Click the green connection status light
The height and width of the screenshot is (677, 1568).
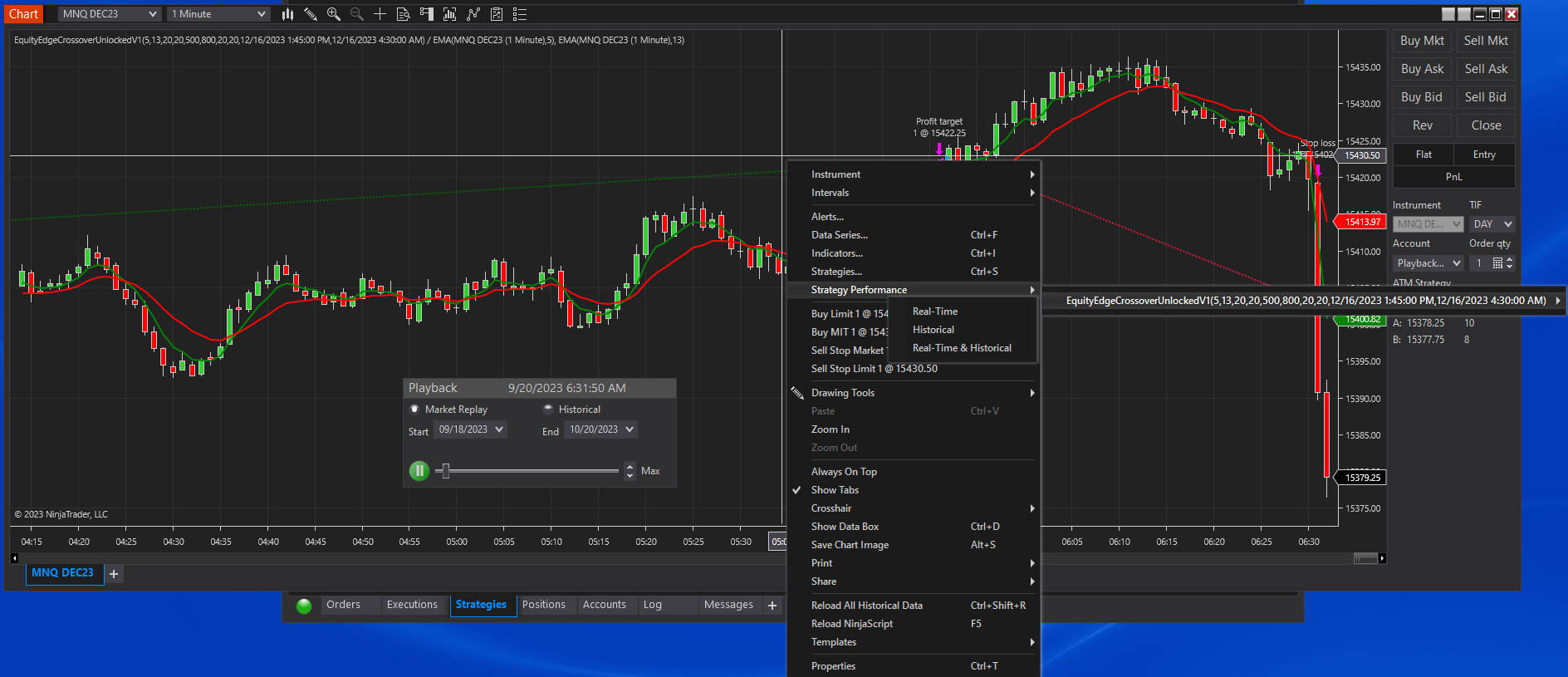tap(304, 606)
